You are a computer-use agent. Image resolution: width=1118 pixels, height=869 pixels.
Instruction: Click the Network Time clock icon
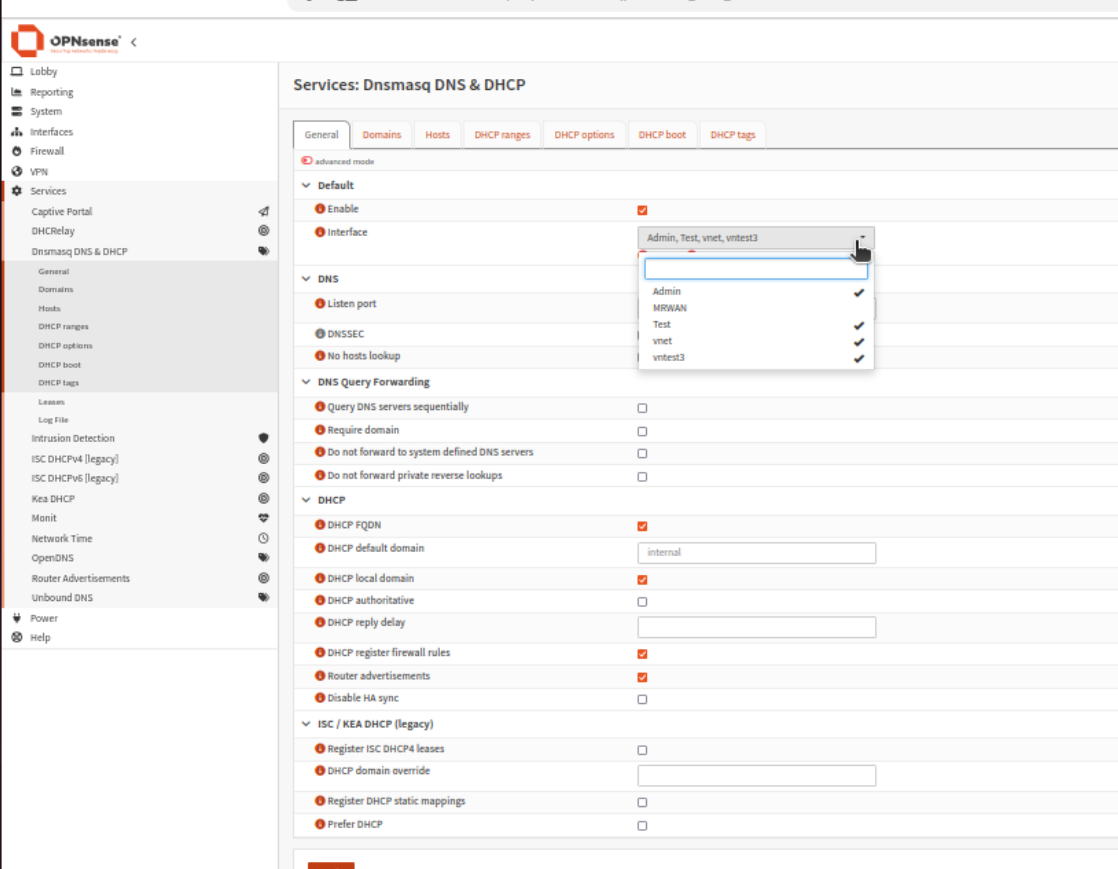point(263,538)
